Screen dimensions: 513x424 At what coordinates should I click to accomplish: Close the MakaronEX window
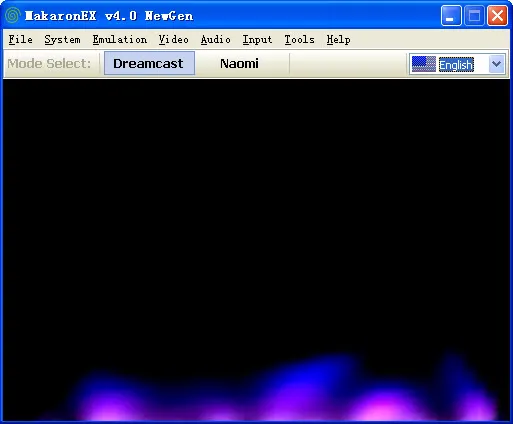tap(497, 15)
